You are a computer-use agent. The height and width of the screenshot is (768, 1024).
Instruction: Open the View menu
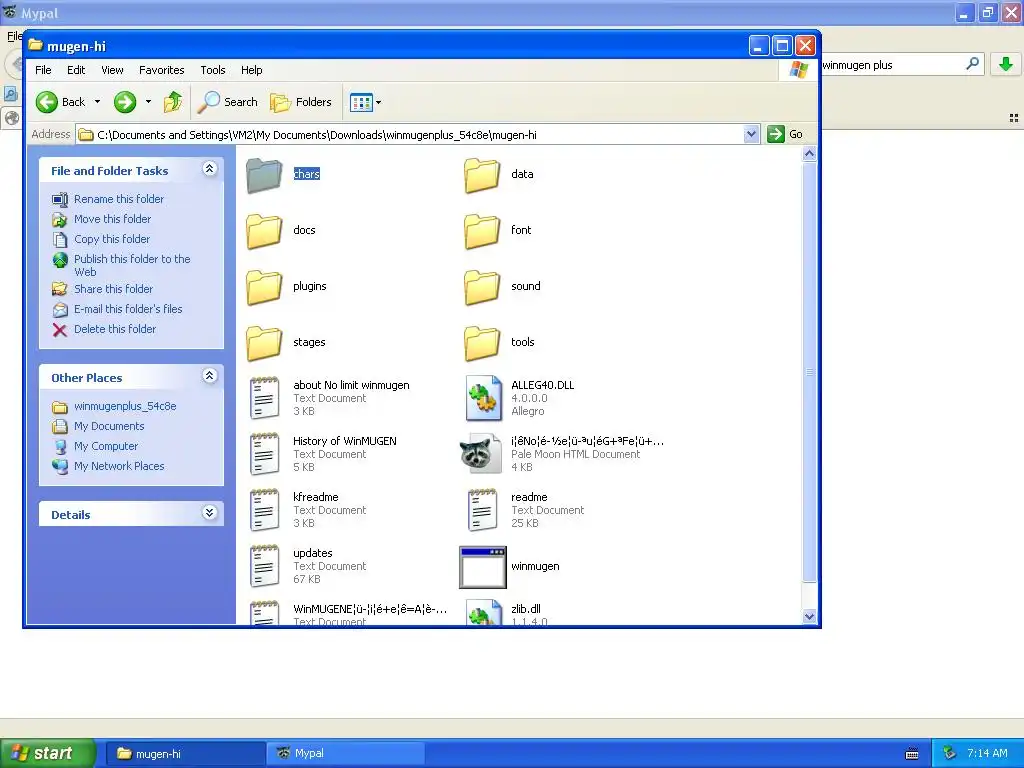coord(112,70)
